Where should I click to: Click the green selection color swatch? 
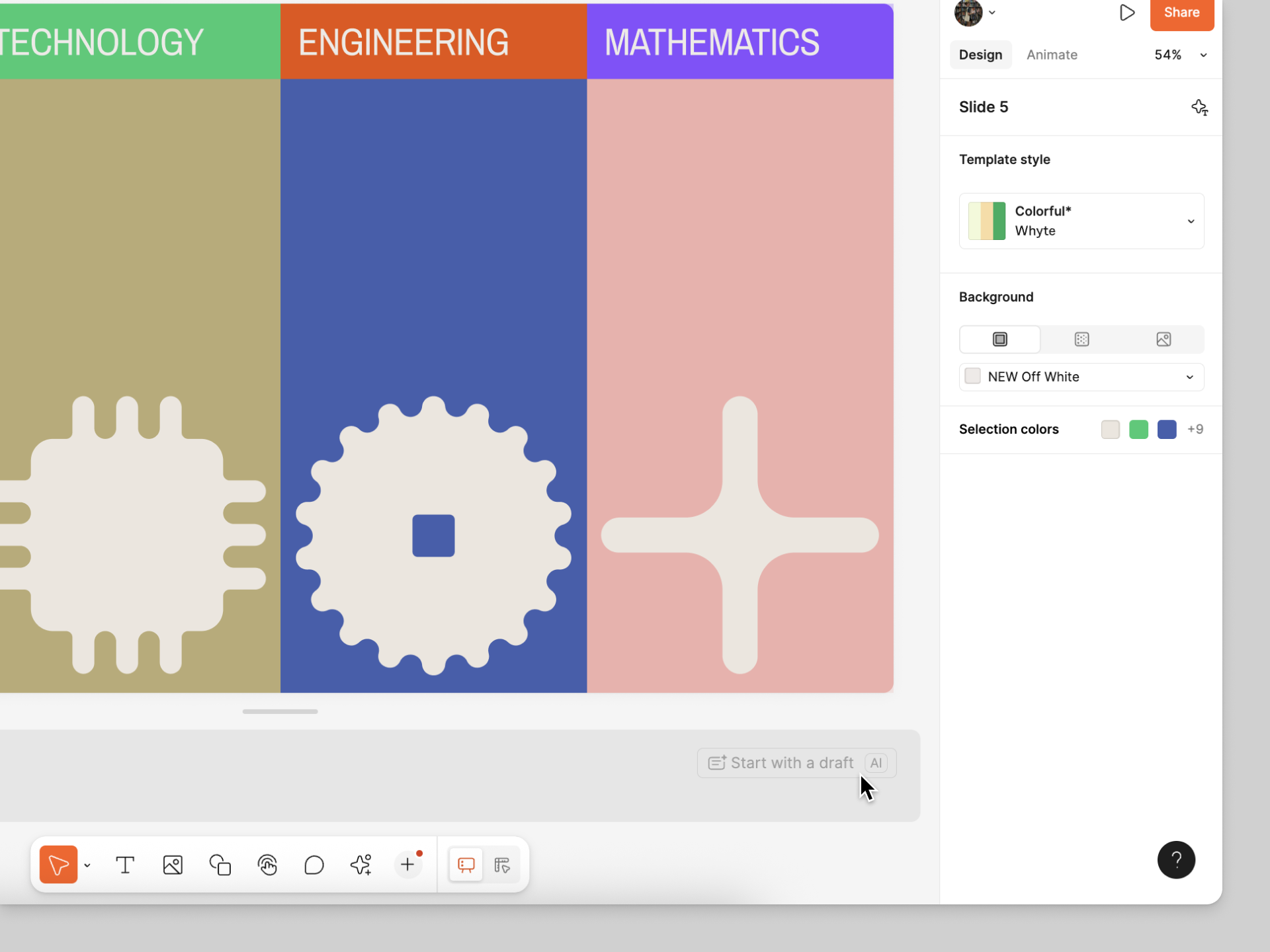pos(1138,430)
